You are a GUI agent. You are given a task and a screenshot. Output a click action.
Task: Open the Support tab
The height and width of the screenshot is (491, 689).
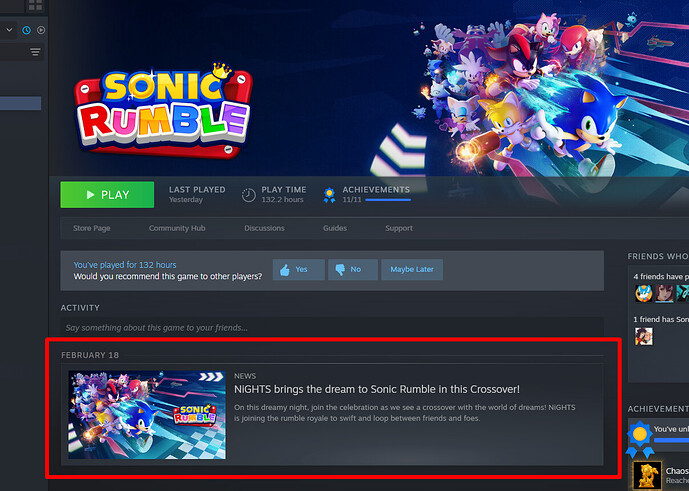[x=398, y=228]
